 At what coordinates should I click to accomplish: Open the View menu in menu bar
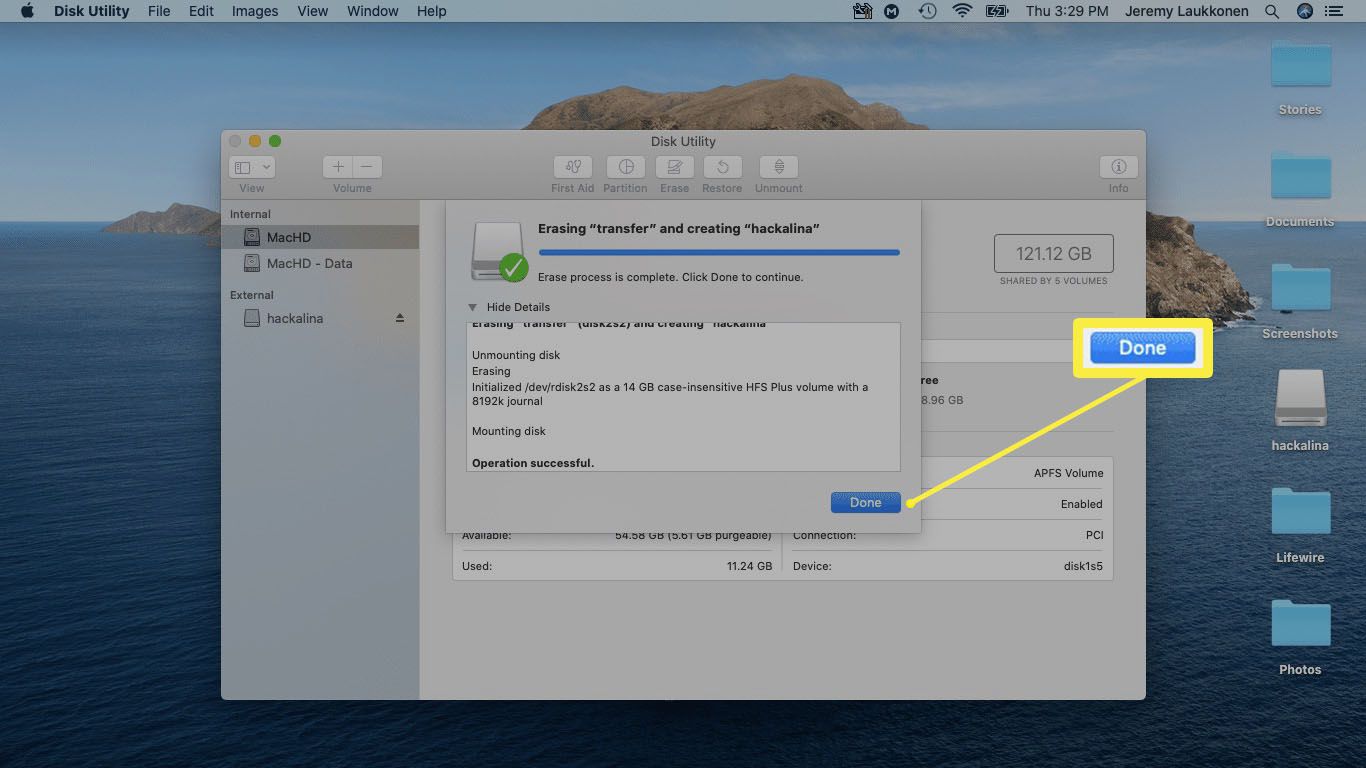[x=312, y=11]
